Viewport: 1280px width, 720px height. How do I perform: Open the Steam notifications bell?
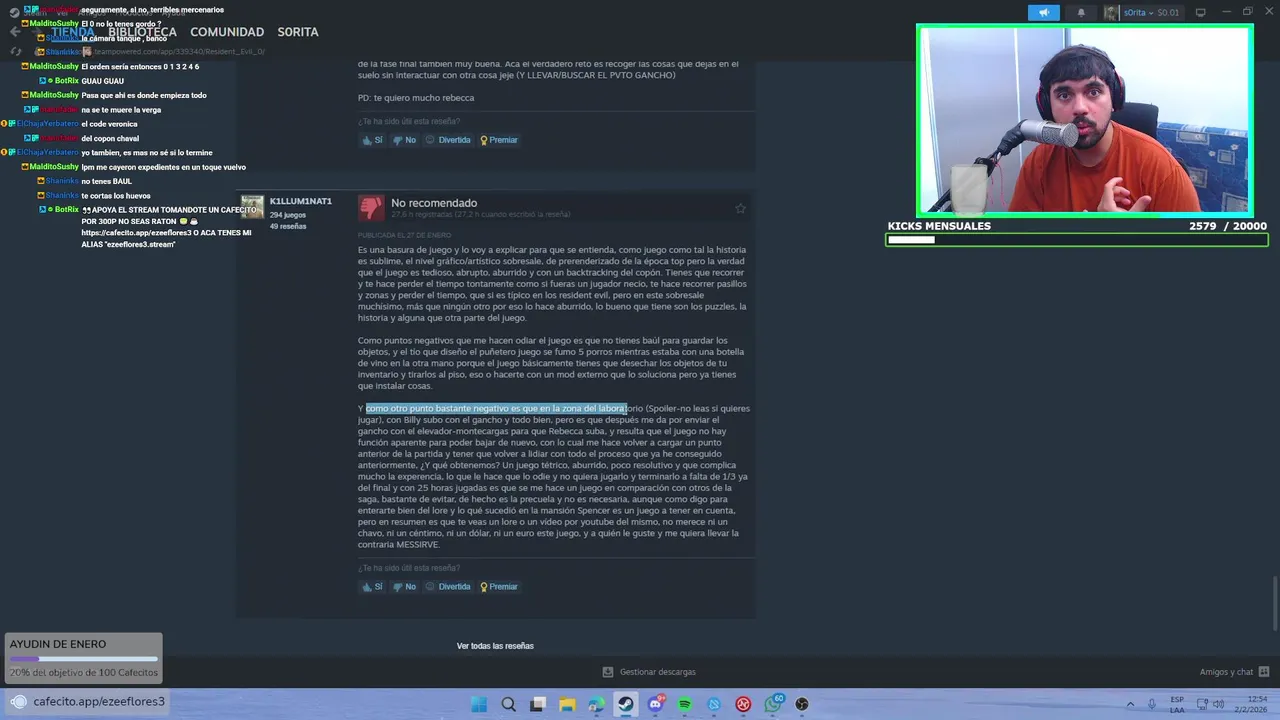coord(1081,12)
